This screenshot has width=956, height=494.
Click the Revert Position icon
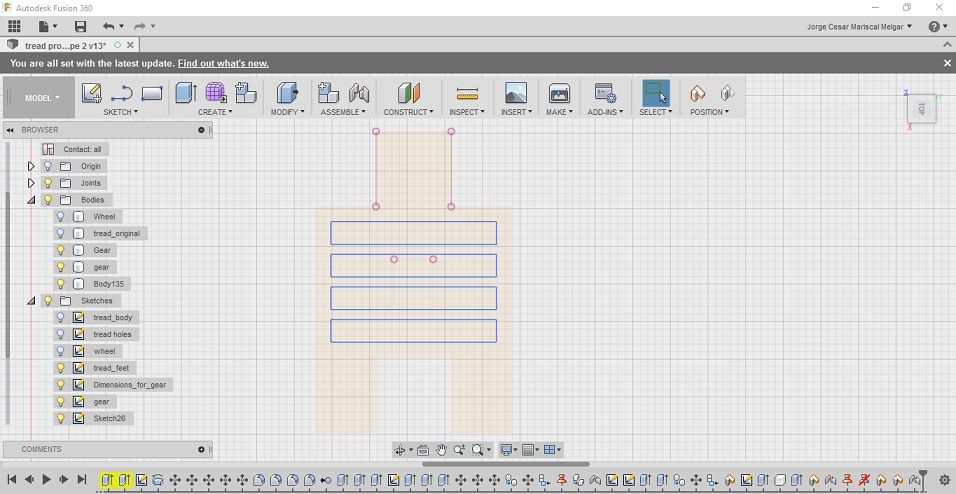pos(727,93)
